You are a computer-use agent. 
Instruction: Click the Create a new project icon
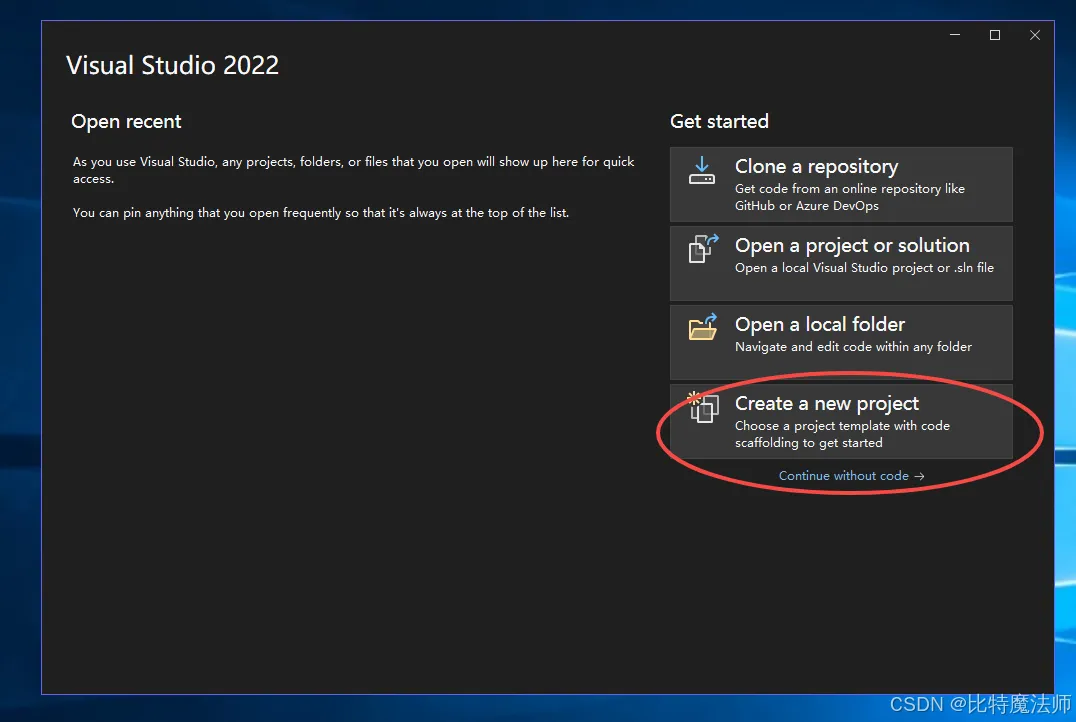pos(703,407)
